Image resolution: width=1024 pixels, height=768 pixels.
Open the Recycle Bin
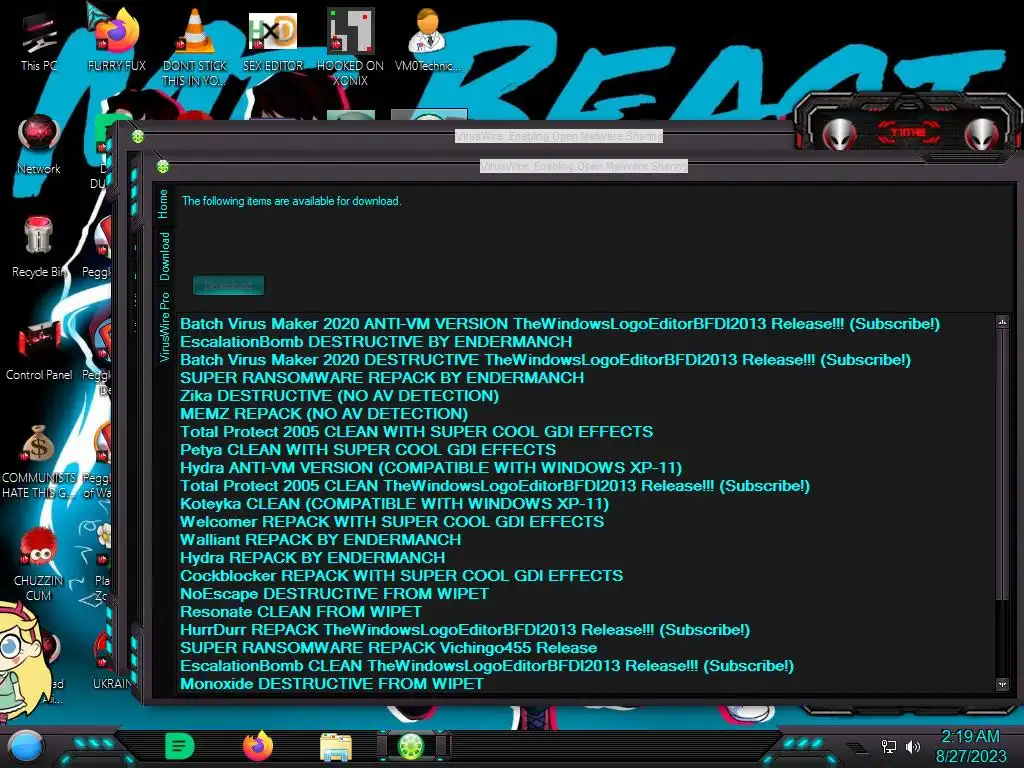[x=39, y=247]
